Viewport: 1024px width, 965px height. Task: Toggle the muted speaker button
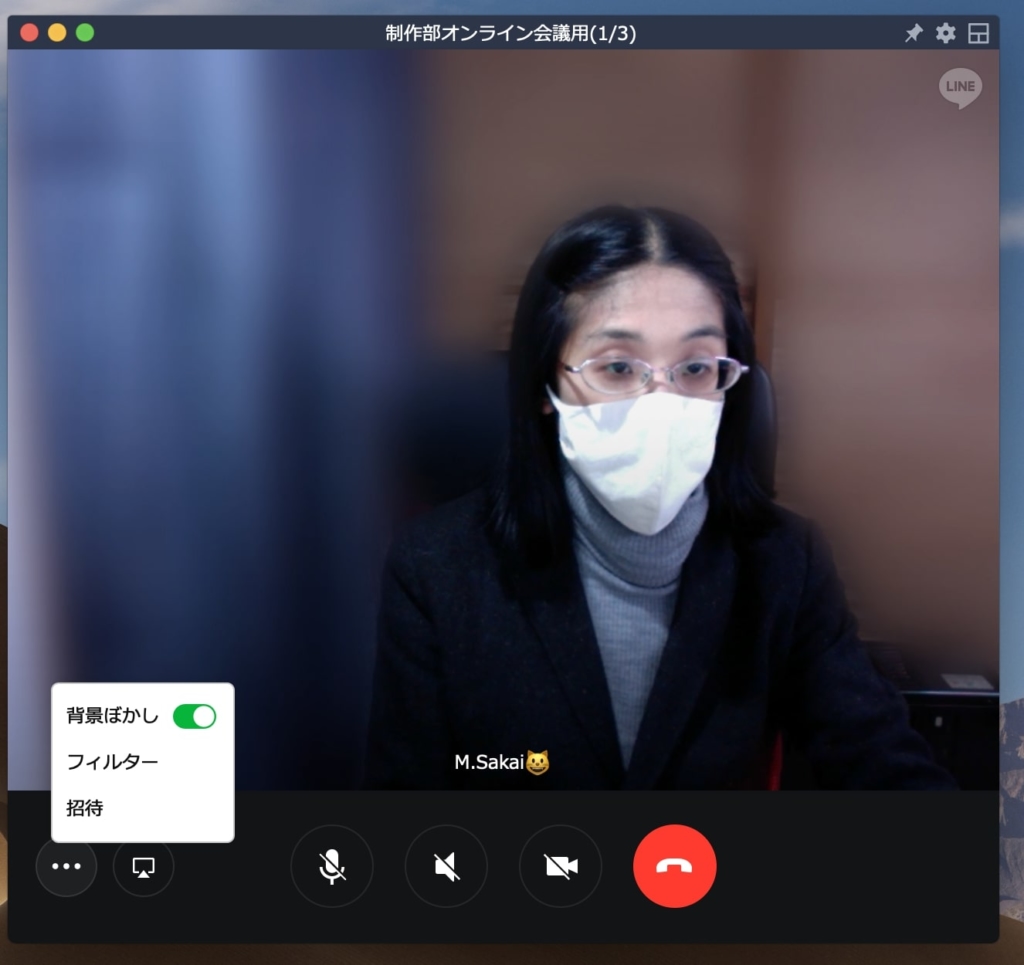(x=446, y=866)
